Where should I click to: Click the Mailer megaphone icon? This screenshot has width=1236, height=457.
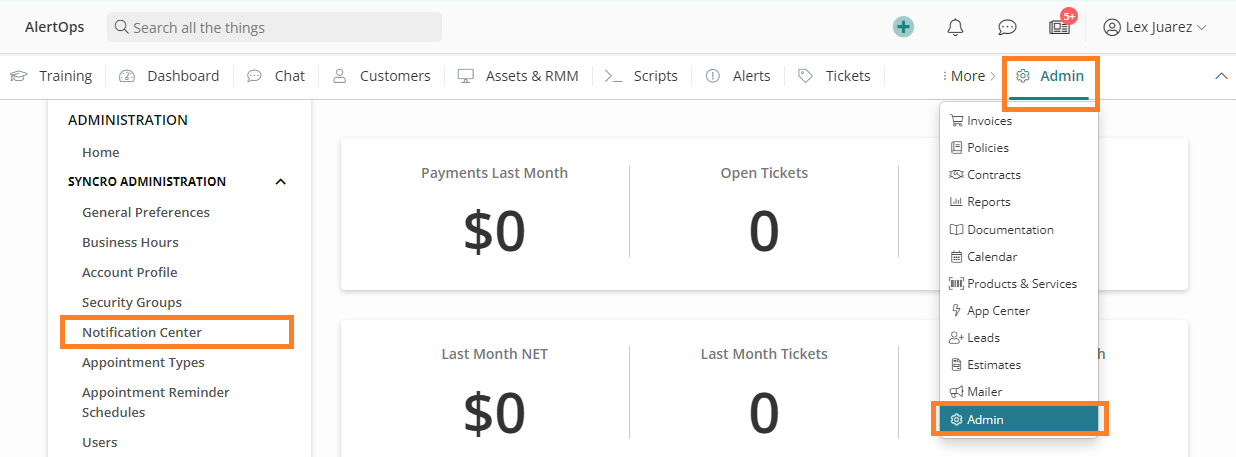click(x=957, y=392)
